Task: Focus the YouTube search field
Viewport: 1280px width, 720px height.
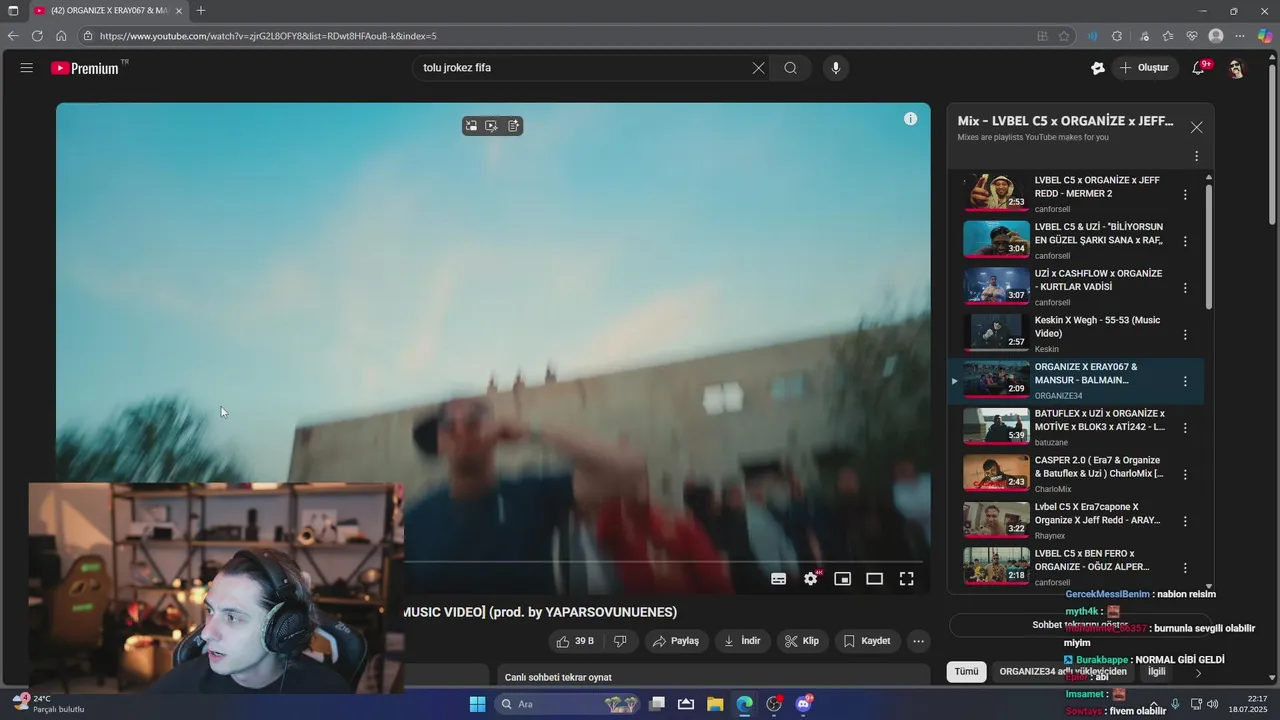Action: coord(583,68)
